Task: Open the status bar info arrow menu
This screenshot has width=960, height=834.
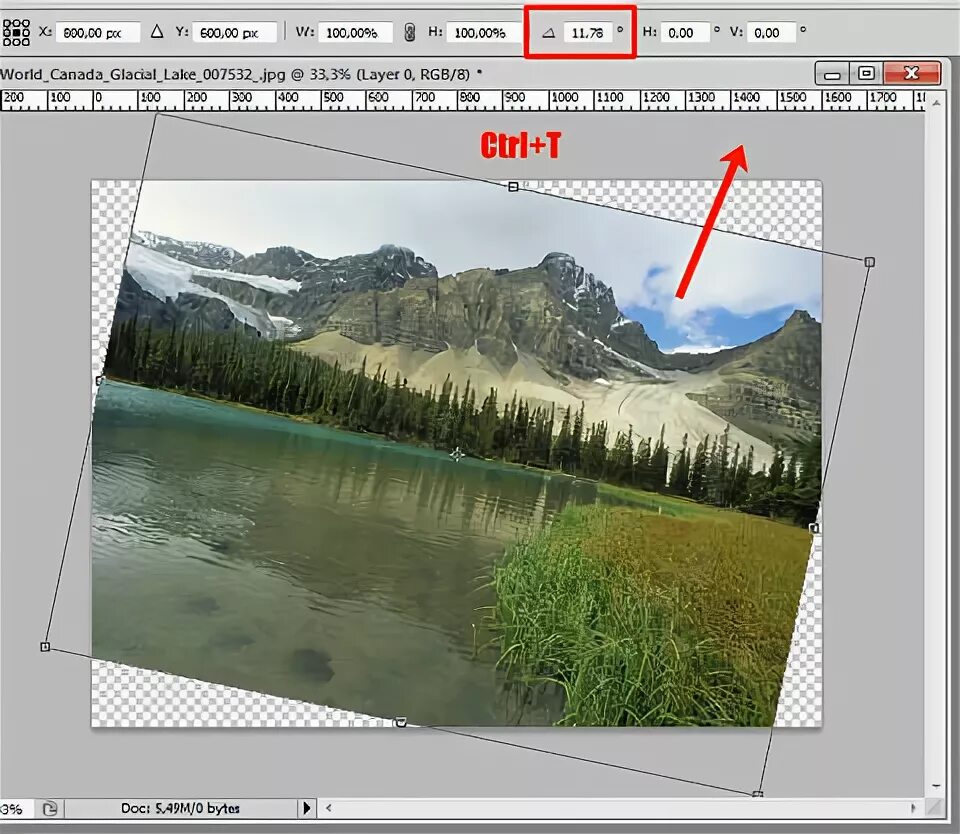Action: [x=307, y=808]
